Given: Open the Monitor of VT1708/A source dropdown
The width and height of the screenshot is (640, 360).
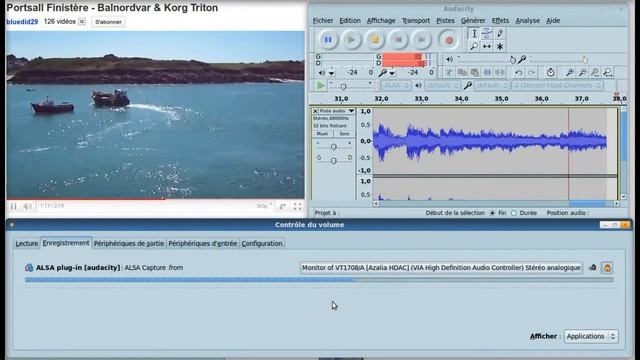Looking at the screenshot, I should point(441,268).
